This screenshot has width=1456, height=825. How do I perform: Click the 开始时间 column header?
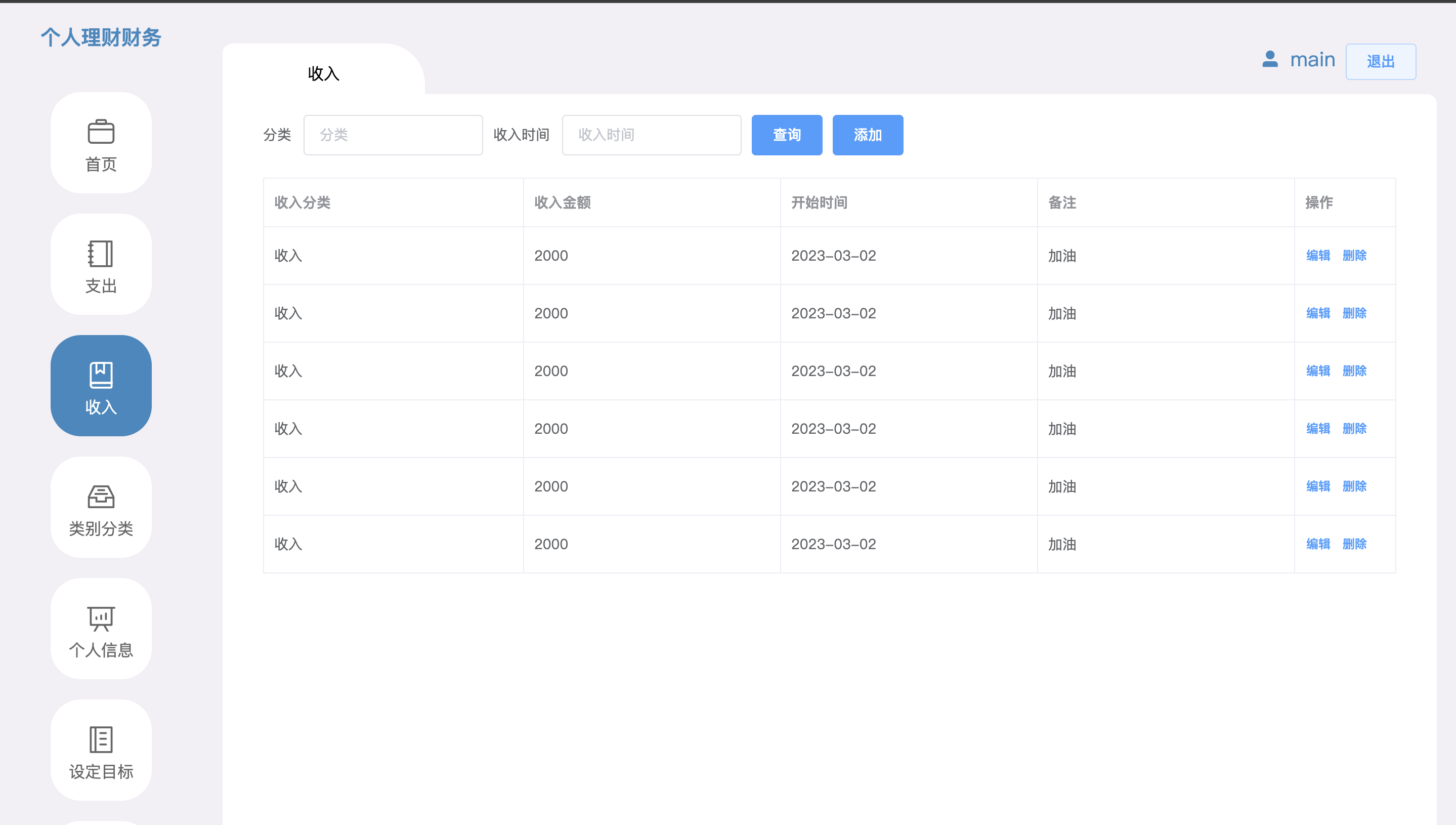coord(820,202)
